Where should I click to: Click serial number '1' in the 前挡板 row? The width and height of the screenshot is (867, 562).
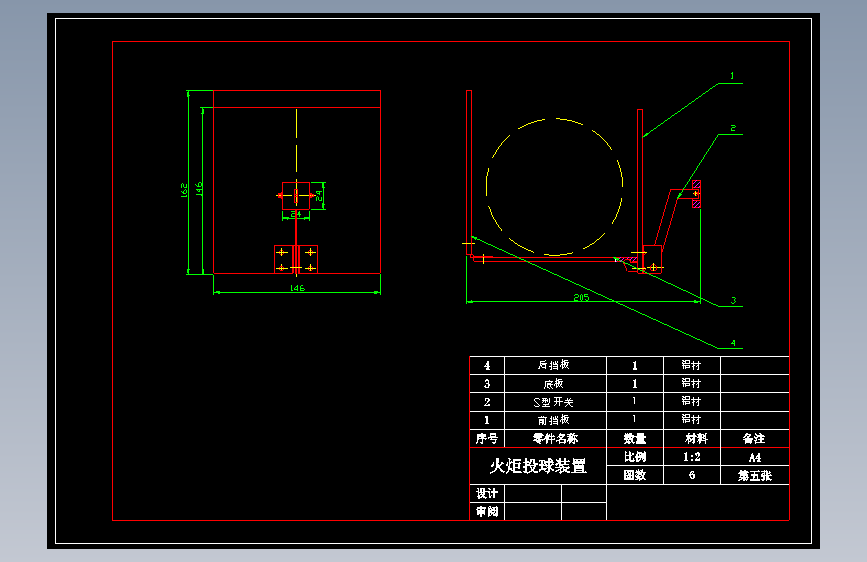pyautogui.click(x=487, y=420)
